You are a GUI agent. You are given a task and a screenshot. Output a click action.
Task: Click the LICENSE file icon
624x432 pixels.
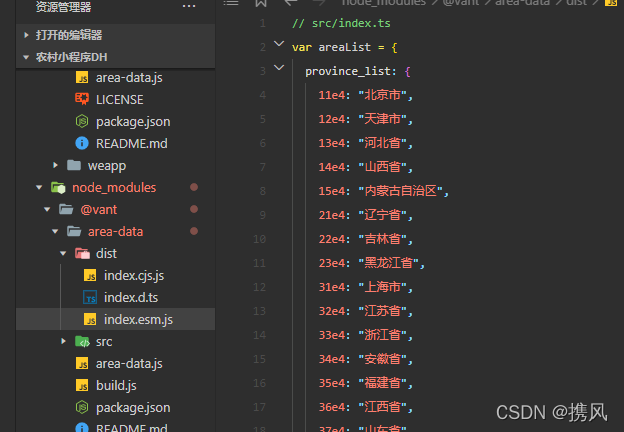(x=82, y=99)
